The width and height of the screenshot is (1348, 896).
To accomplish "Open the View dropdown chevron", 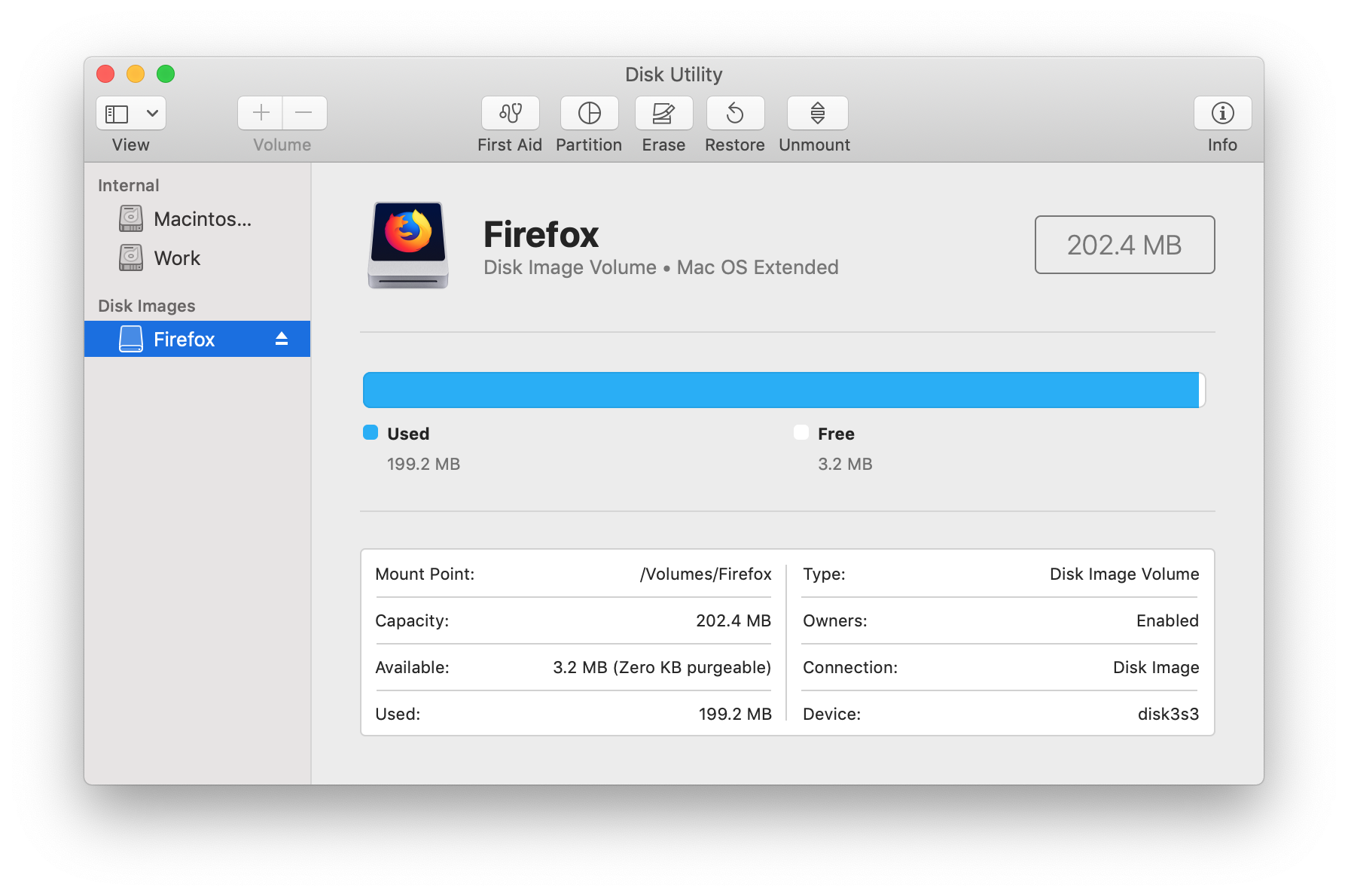I will click(152, 114).
